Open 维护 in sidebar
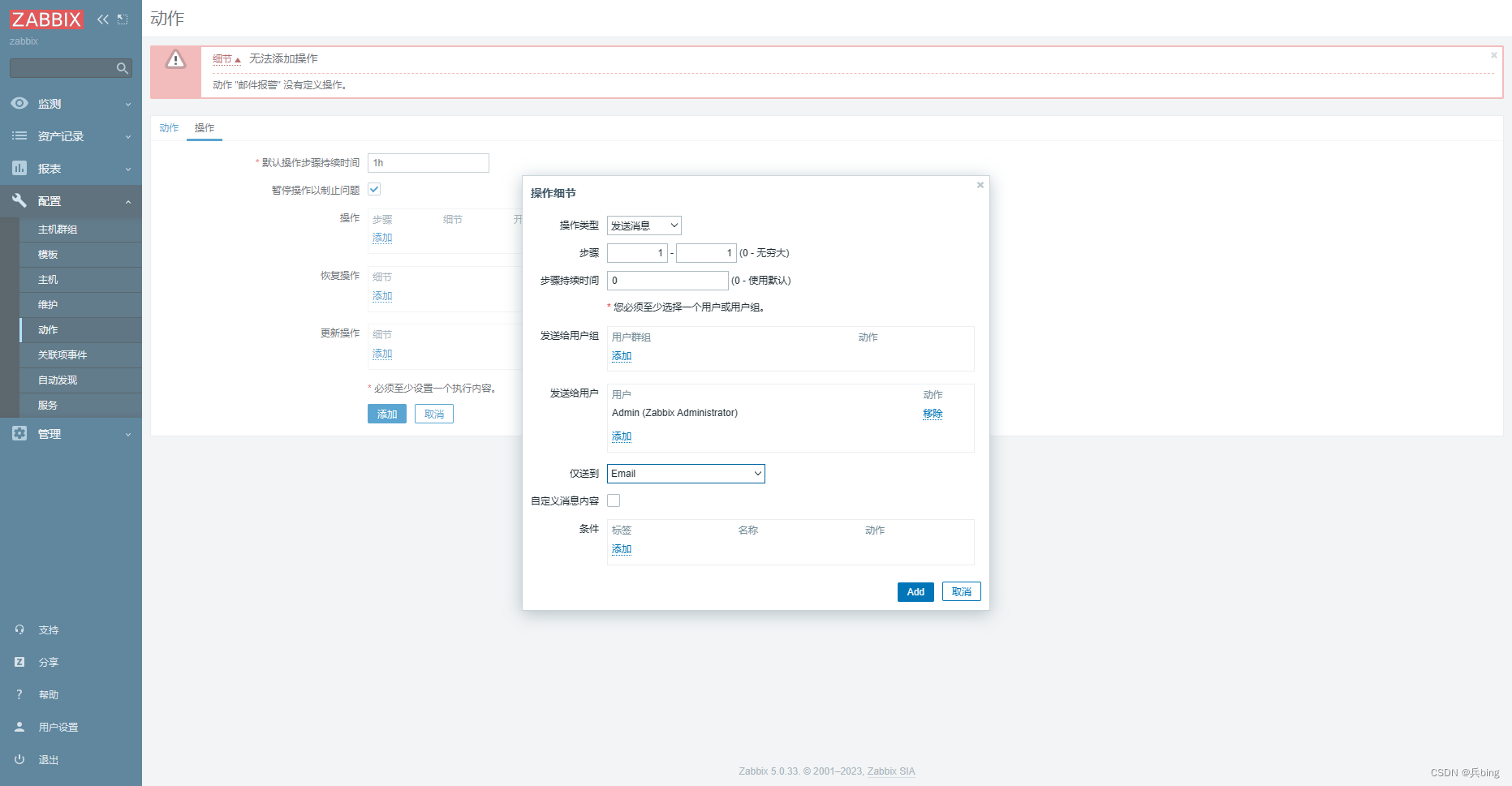The width and height of the screenshot is (1512, 786). point(81,305)
